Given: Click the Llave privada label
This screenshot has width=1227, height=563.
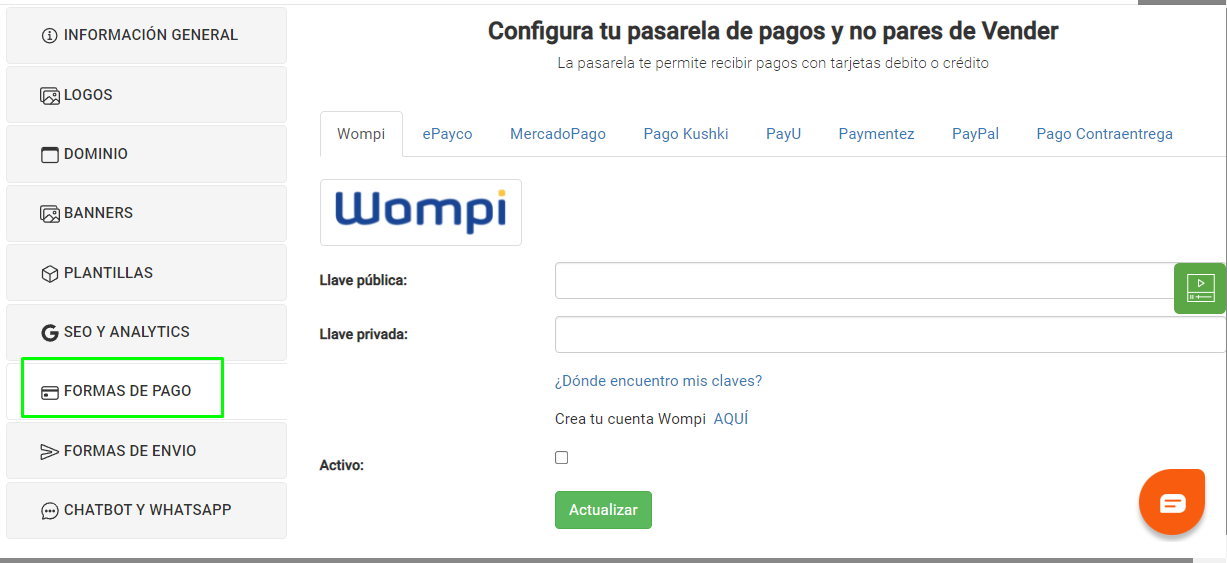Looking at the screenshot, I should tap(364, 335).
